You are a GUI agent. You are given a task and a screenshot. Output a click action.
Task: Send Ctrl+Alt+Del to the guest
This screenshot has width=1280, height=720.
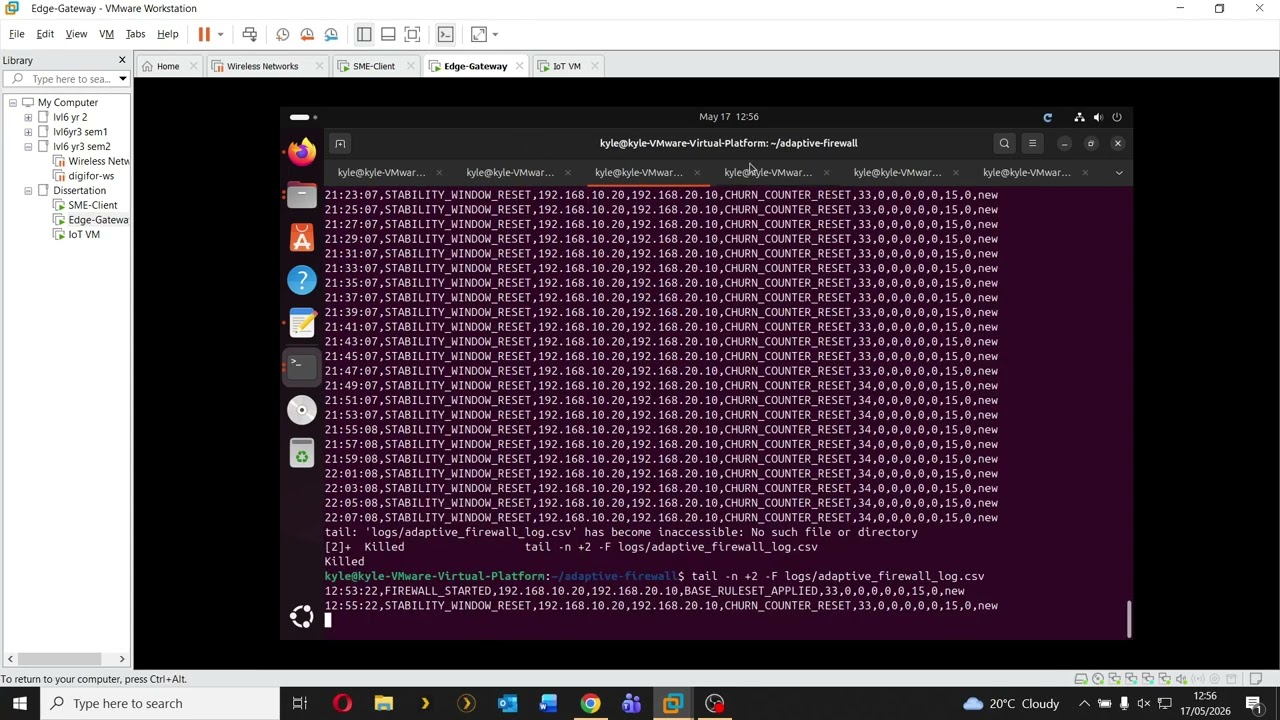point(250,34)
